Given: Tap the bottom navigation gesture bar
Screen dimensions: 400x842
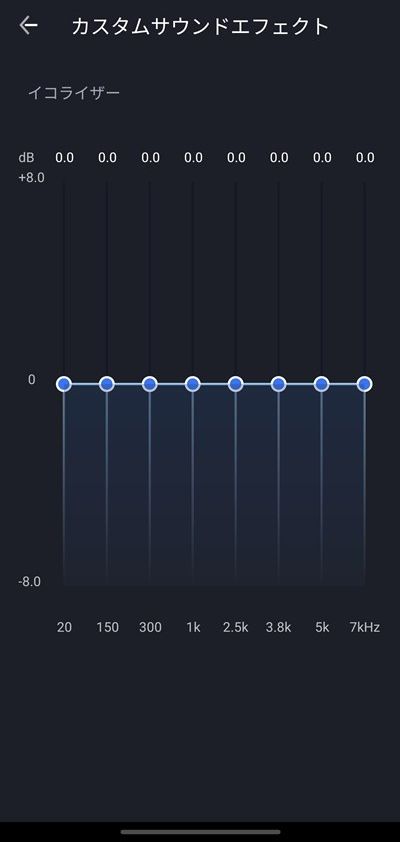Looking at the screenshot, I should [x=200, y=832].
